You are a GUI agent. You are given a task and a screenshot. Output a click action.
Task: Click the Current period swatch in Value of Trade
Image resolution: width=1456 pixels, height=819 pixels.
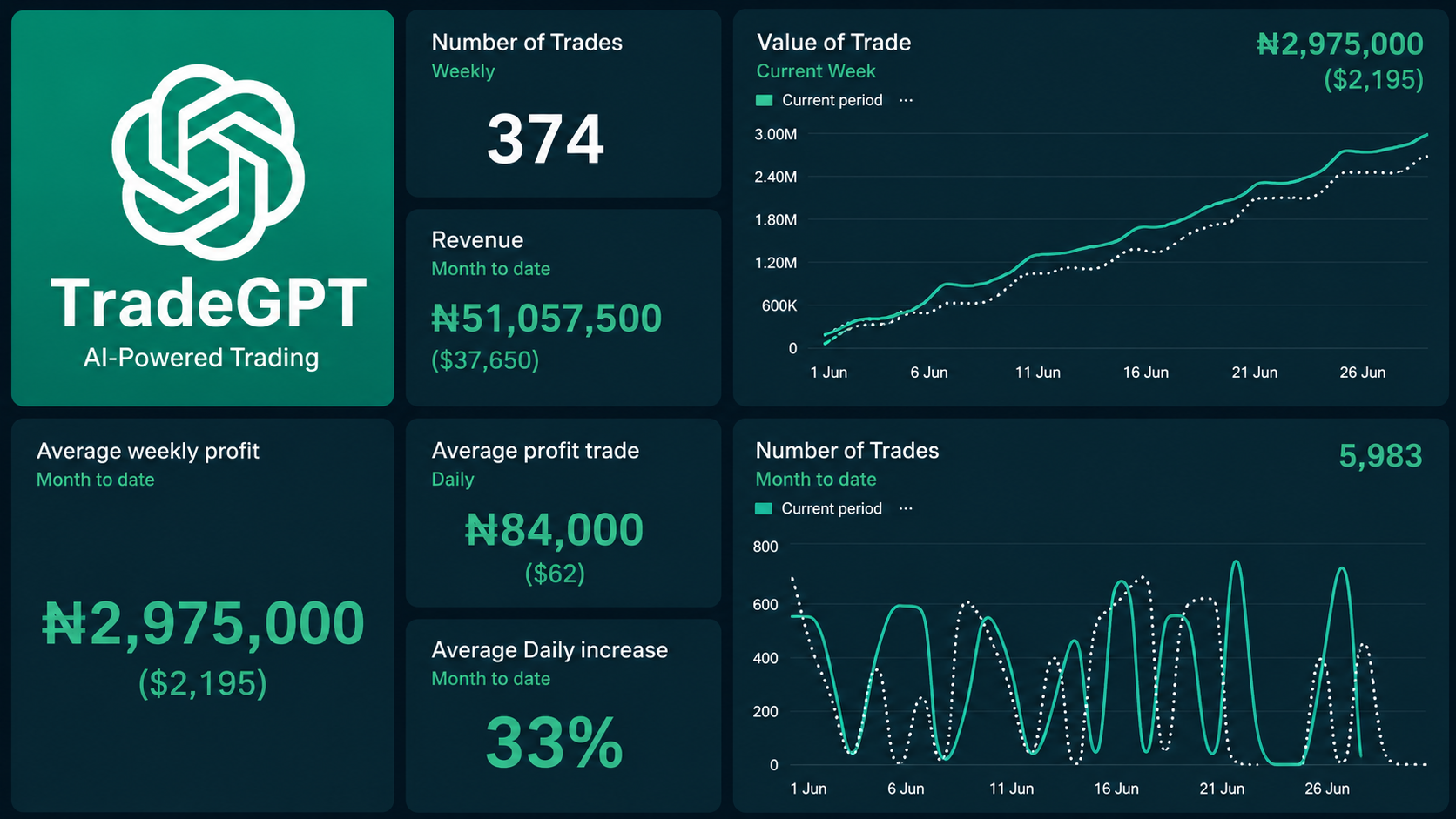pyautogui.click(x=765, y=100)
